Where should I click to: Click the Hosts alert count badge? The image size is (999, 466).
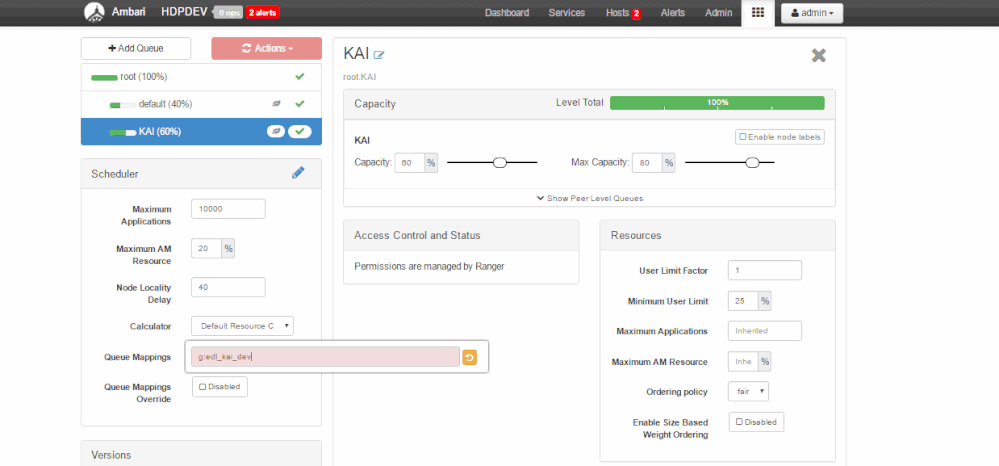636,13
